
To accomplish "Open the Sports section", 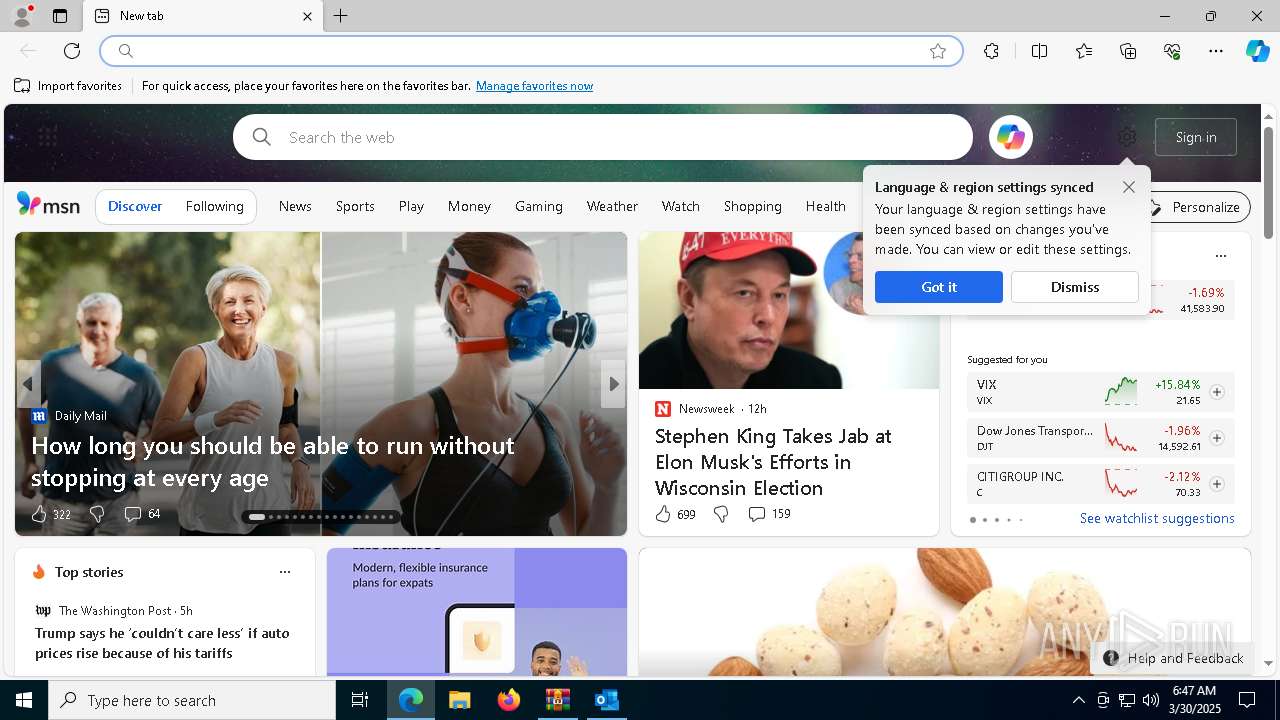I will pyautogui.click(x=355, y=206).
